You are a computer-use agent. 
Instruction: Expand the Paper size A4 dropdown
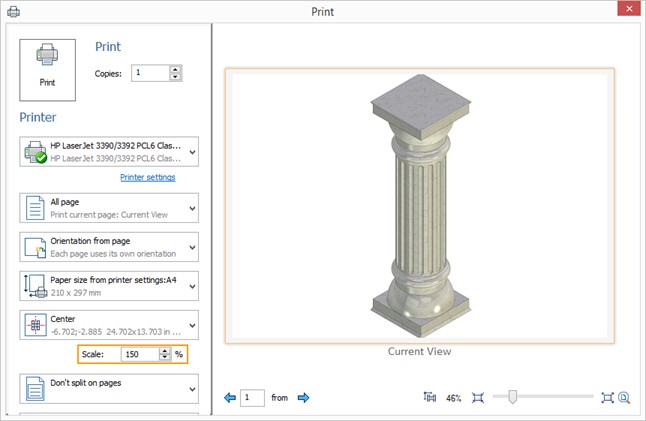tap(192, 286)
